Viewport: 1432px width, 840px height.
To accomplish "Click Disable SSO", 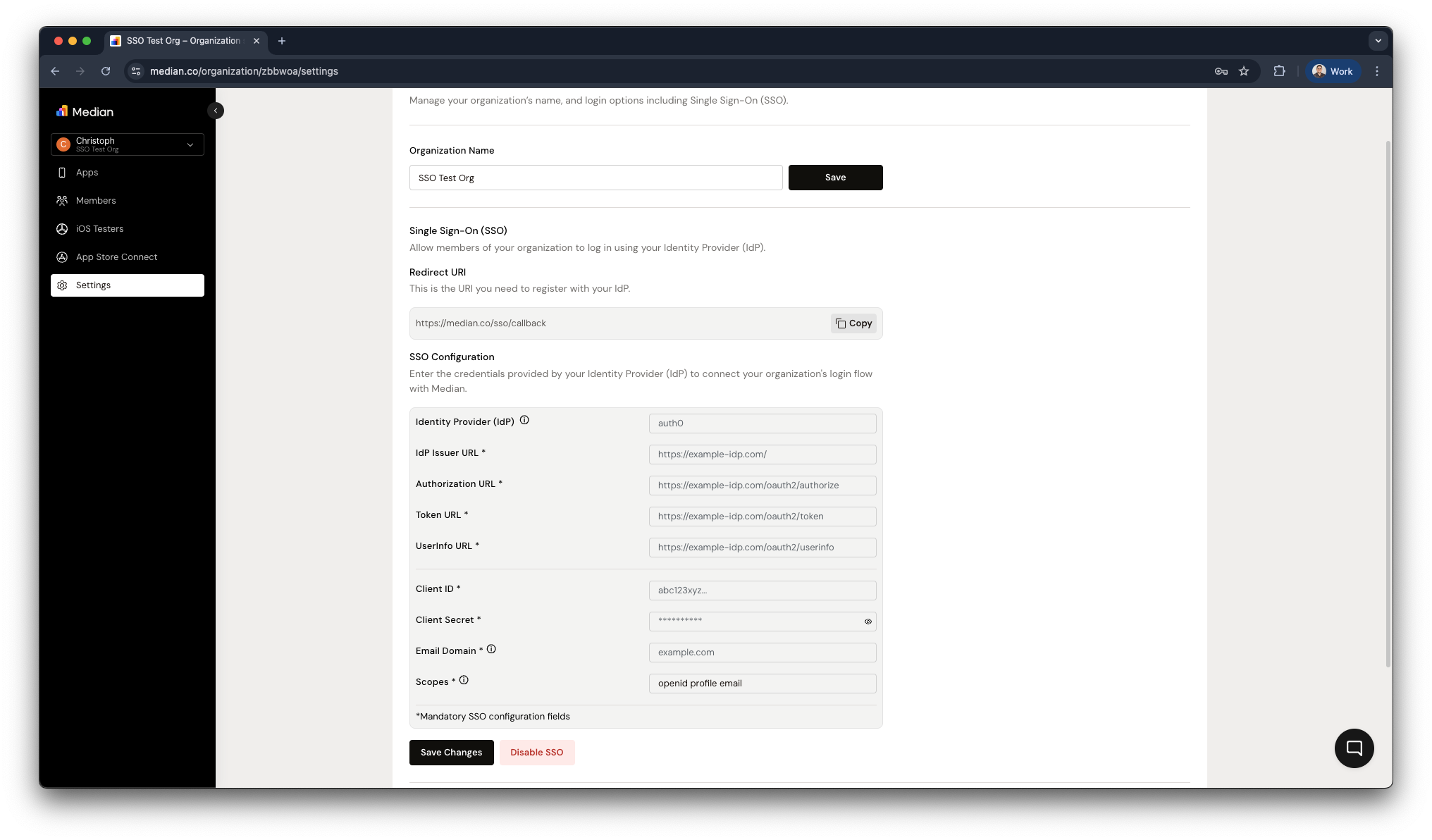I will point(537,752).
